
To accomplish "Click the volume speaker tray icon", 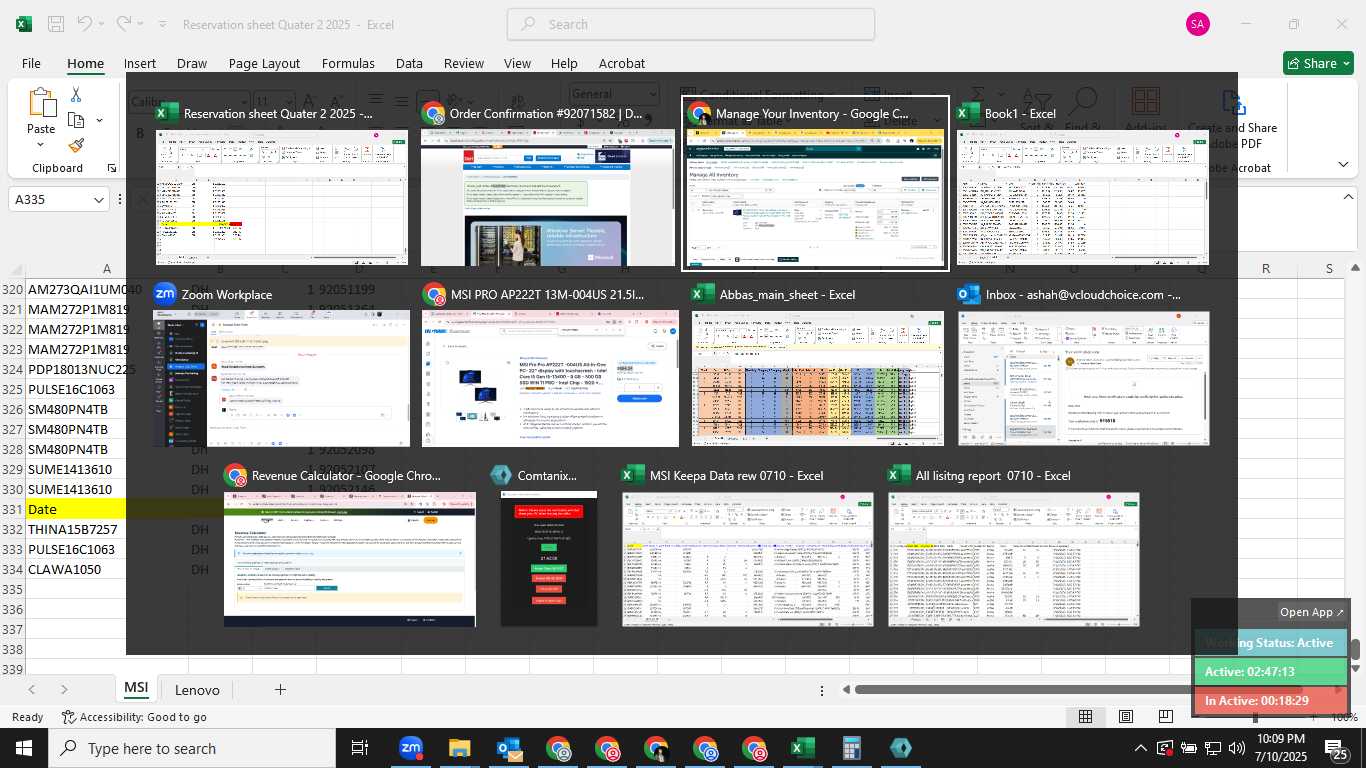I will (1237, 748).
